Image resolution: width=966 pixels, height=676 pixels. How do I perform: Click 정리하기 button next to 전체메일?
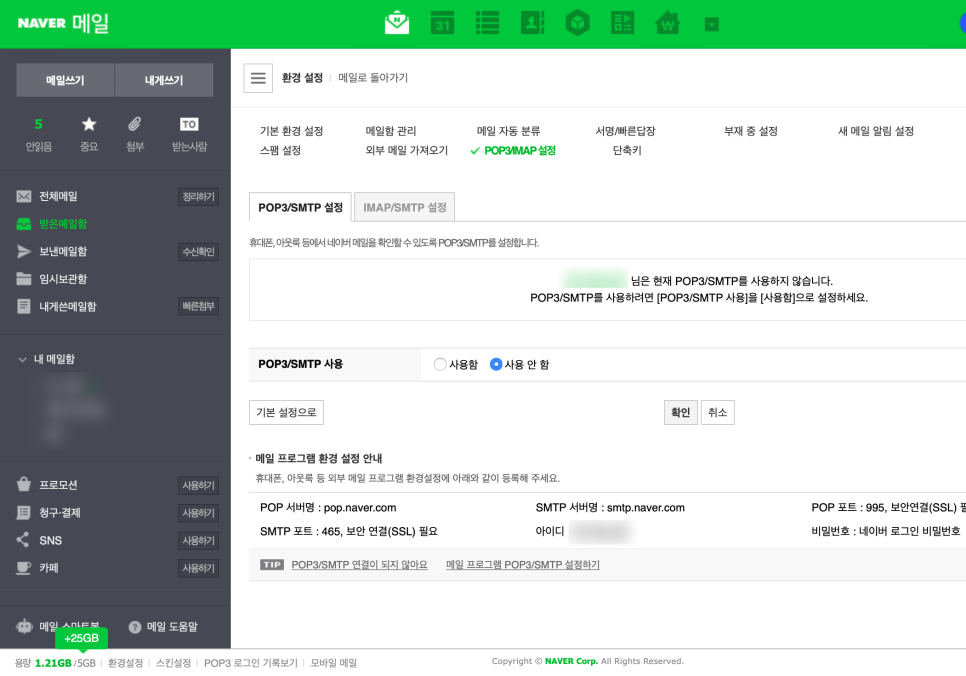pyautogui.click(x=198, y=197)
